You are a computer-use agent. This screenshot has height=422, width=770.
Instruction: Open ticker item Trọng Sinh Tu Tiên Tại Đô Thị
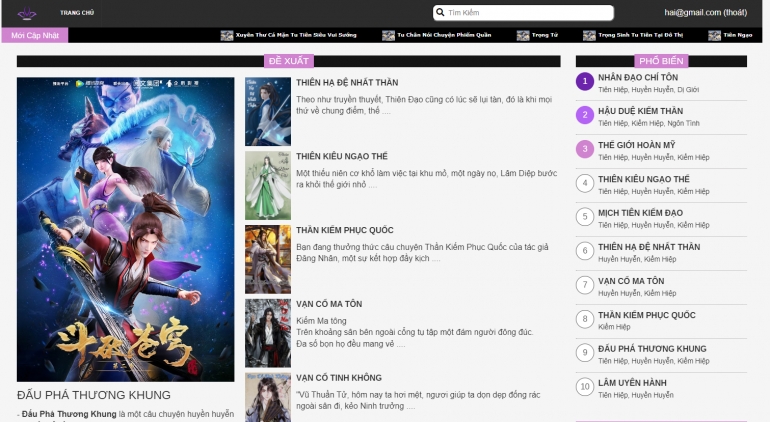(x=640, y=35)
